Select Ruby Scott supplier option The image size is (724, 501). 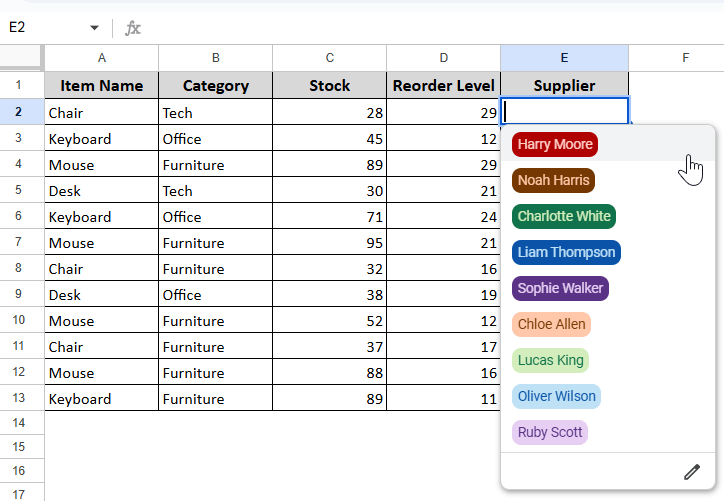[550, 432]
